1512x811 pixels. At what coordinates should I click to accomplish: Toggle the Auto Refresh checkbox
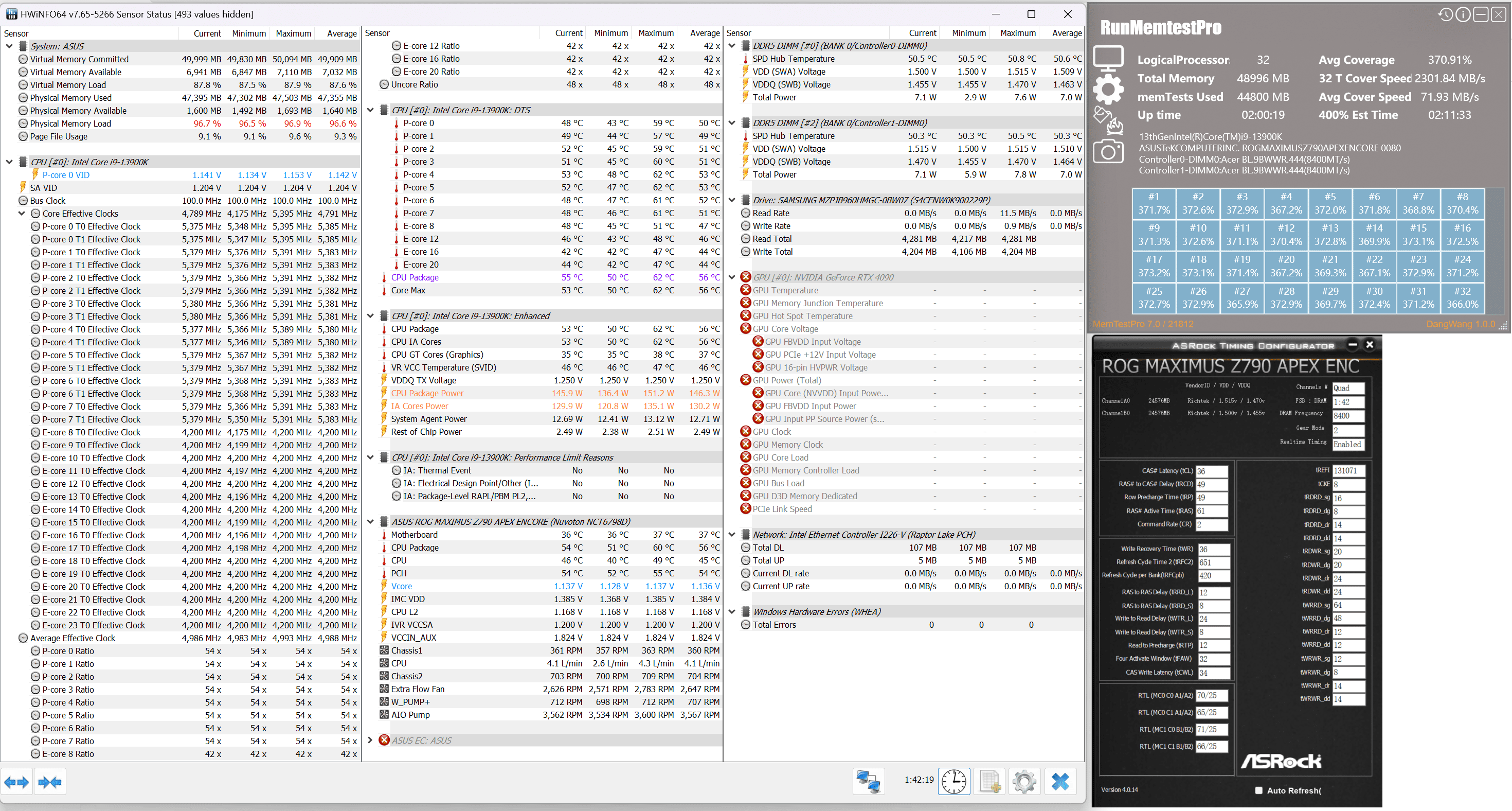1258,790
